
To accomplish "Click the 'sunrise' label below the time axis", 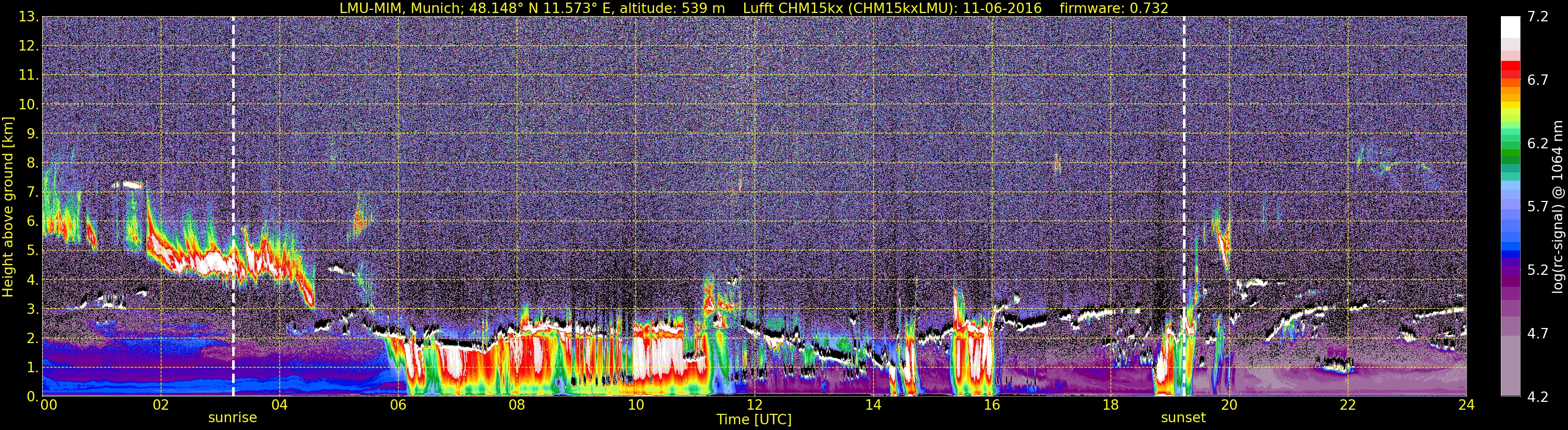I will coord(233,417).
